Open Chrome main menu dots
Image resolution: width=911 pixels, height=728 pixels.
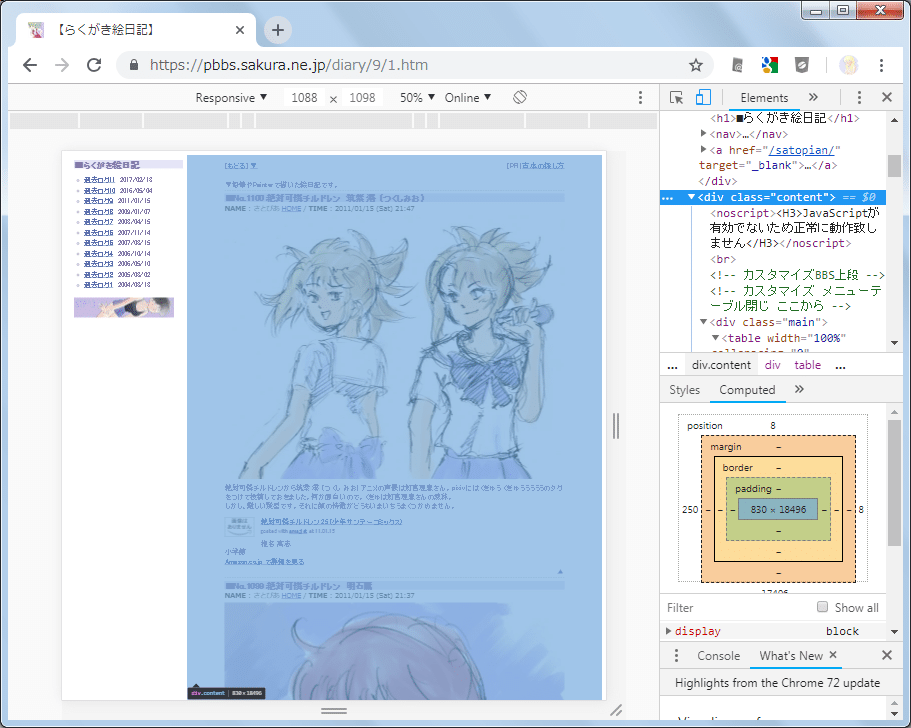click(881, 65)
